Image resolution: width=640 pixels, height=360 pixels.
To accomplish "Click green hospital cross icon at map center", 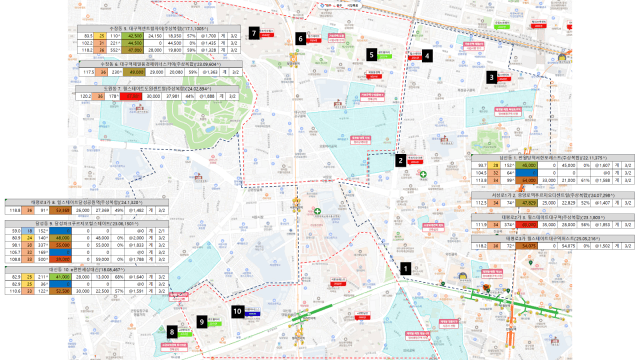I will 318,211.
